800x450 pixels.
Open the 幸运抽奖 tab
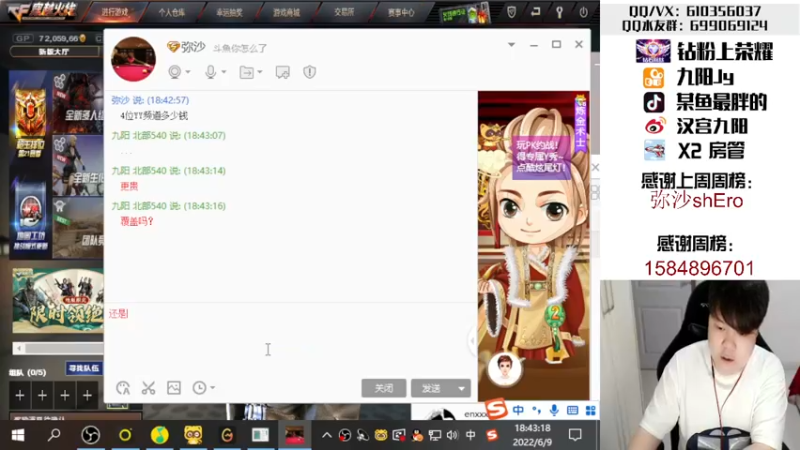229,12
